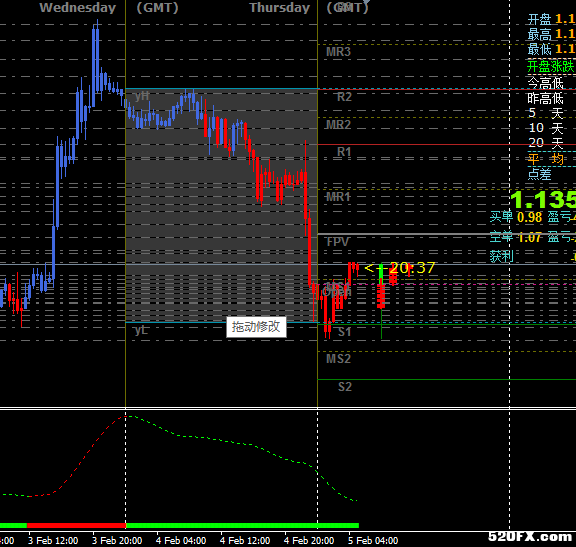Select the 最高 high price row
The width and height of the screenshot is (576, 547).
tap(551, 34)
